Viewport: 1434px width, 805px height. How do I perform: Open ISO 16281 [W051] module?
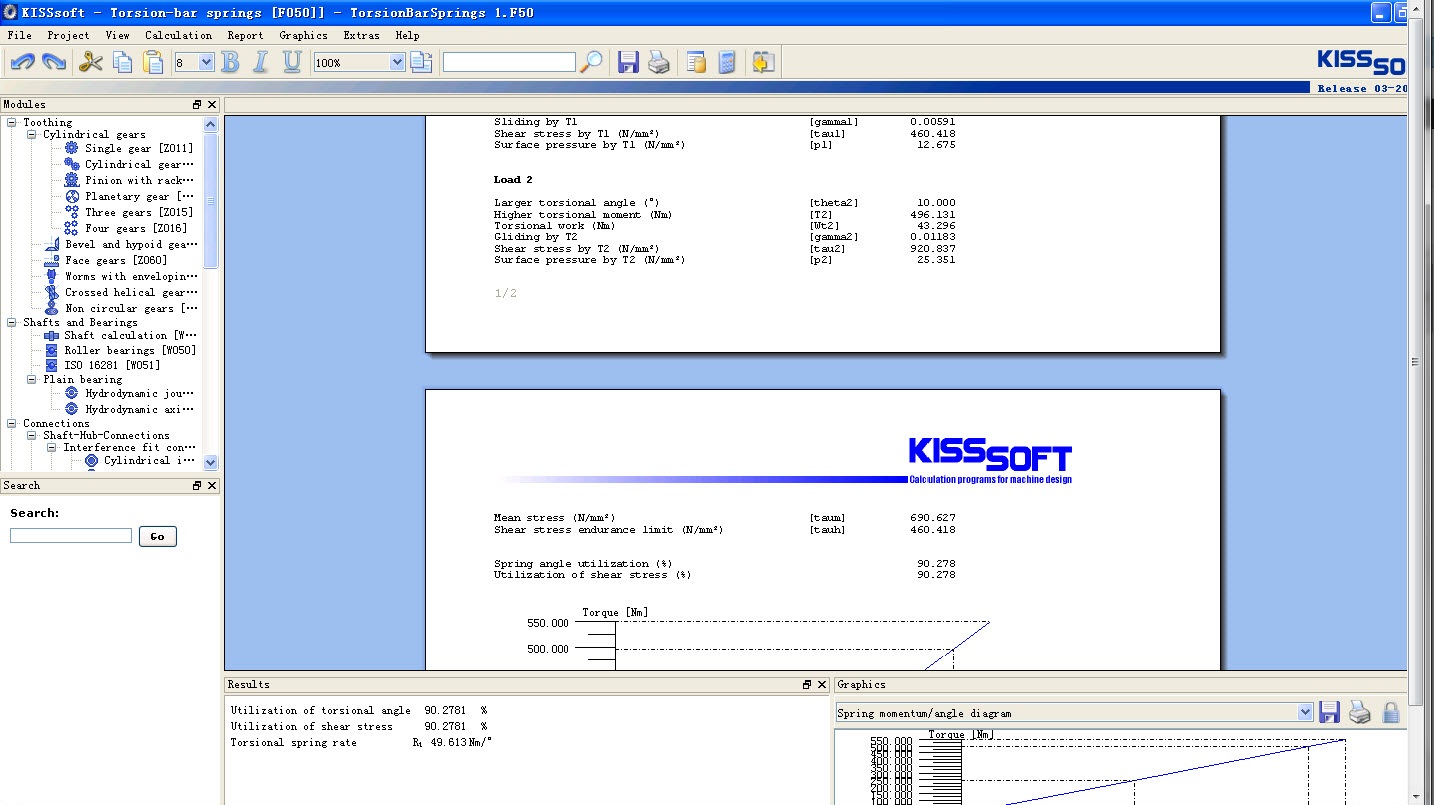112,365
